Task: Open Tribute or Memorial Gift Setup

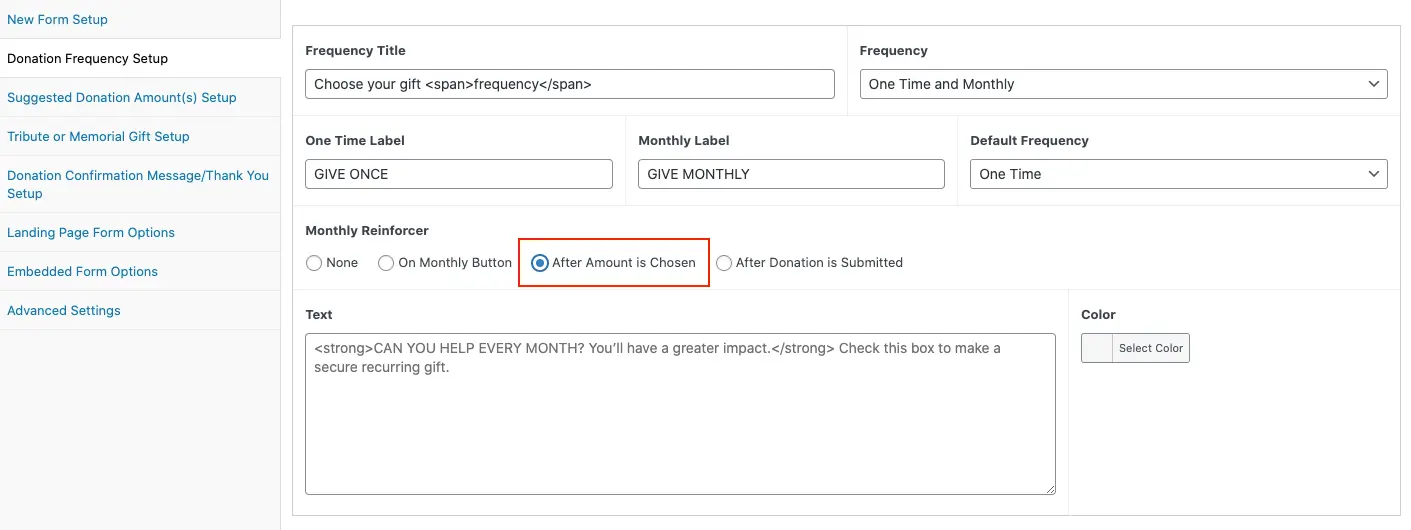Action: click(x=98, y=136)
